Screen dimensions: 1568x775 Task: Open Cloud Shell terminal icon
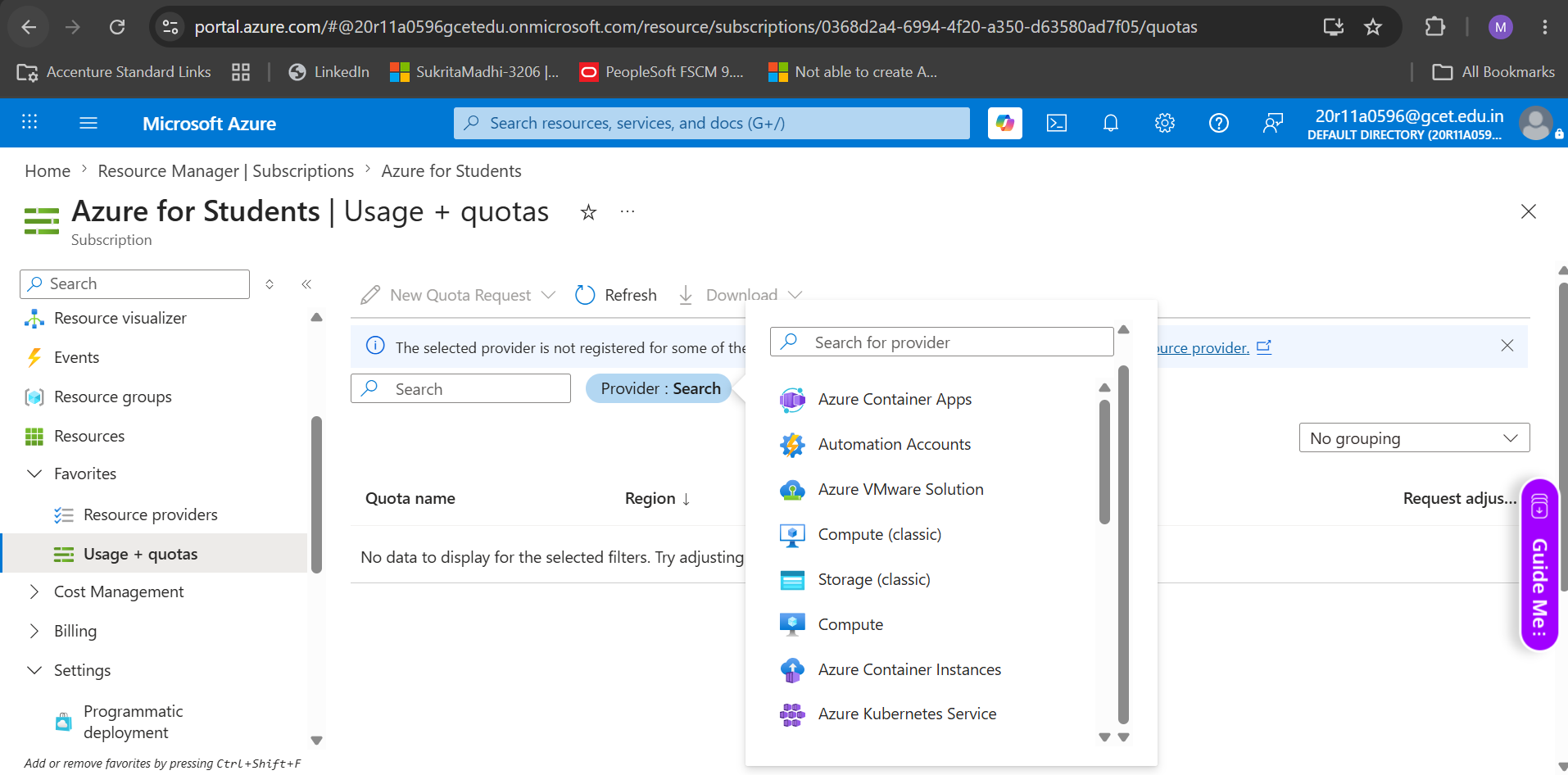1057,123
